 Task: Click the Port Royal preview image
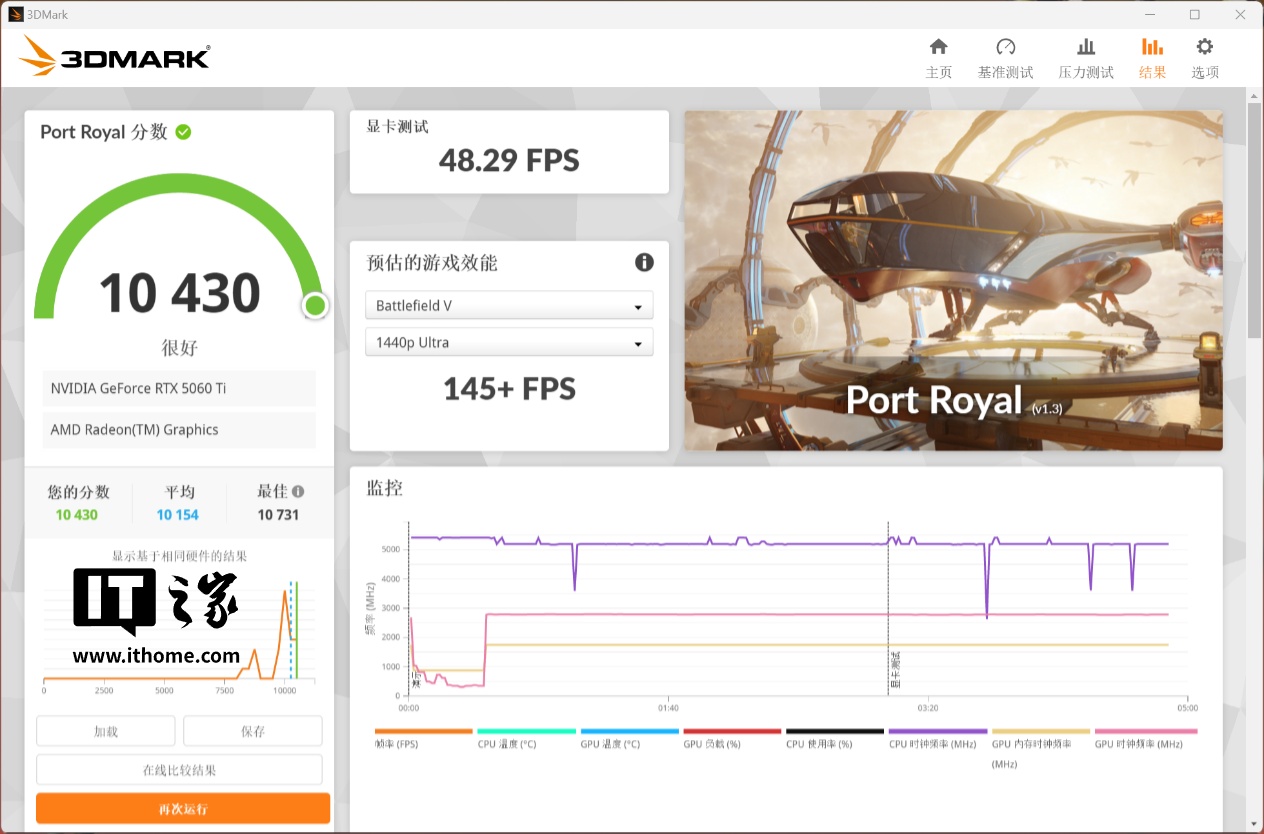pyautogui.click(x=952, y=280)
